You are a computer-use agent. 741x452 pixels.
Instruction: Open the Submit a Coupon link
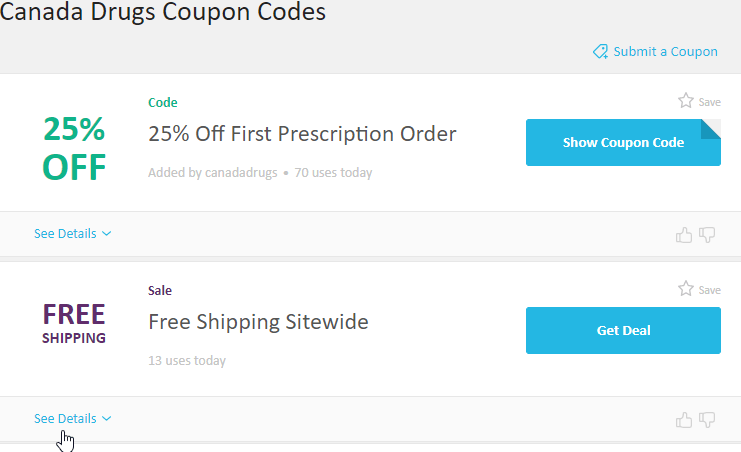click(665, 52)
